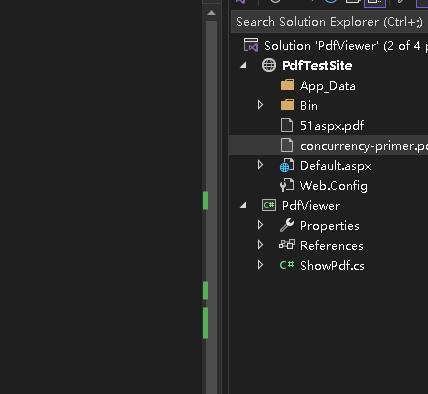Click the Solution 'PdfViewer' icon
The width and height of the screenshot is (428, 394).
click(251, 45)
